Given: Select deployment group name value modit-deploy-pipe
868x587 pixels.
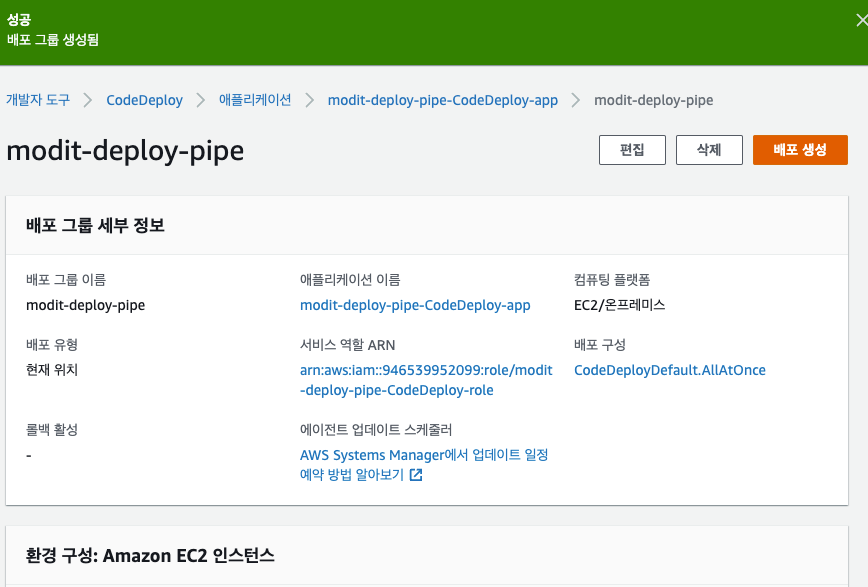Looking at the screenshot, I should [x=85, y=305].
